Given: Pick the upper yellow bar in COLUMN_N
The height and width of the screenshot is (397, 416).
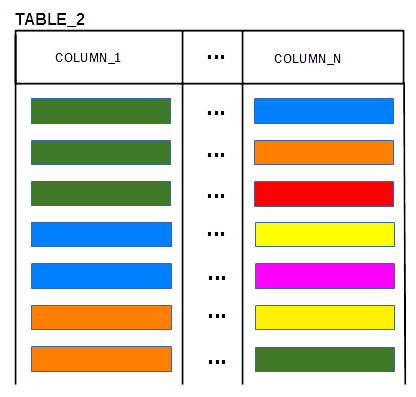Looking at the screenshot, I should coord(325,235).
